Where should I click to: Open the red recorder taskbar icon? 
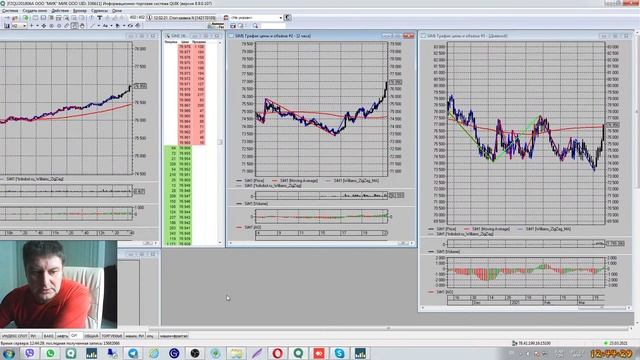coord(319,353)
